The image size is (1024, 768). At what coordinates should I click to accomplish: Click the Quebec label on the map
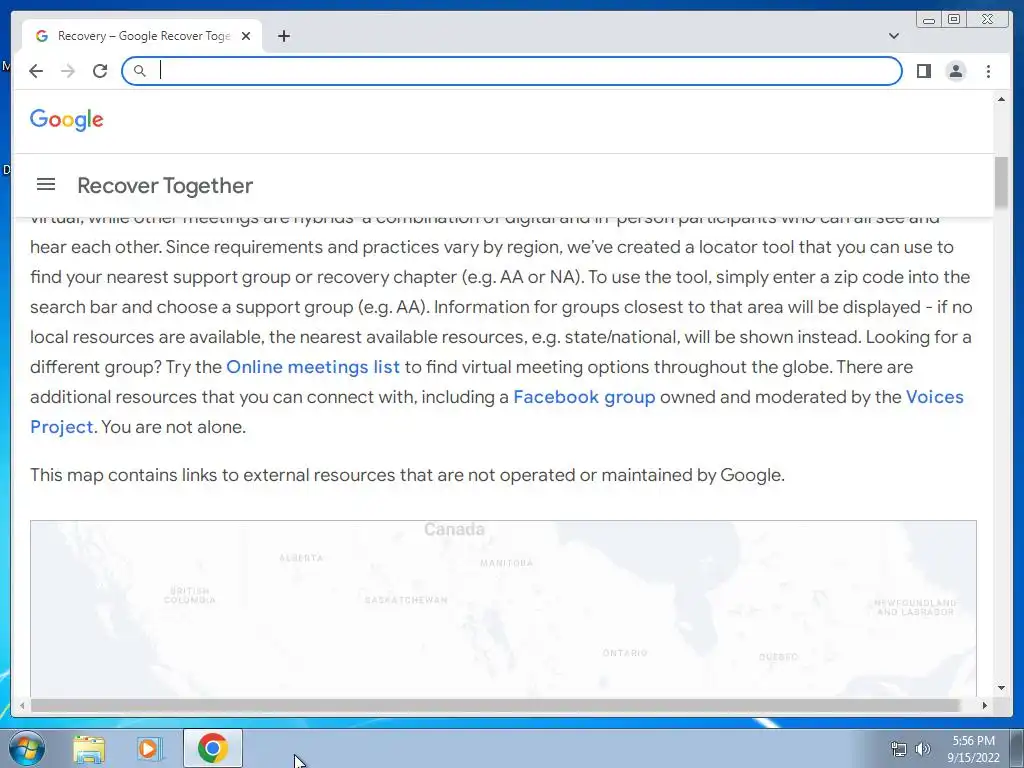coord(778,657)
